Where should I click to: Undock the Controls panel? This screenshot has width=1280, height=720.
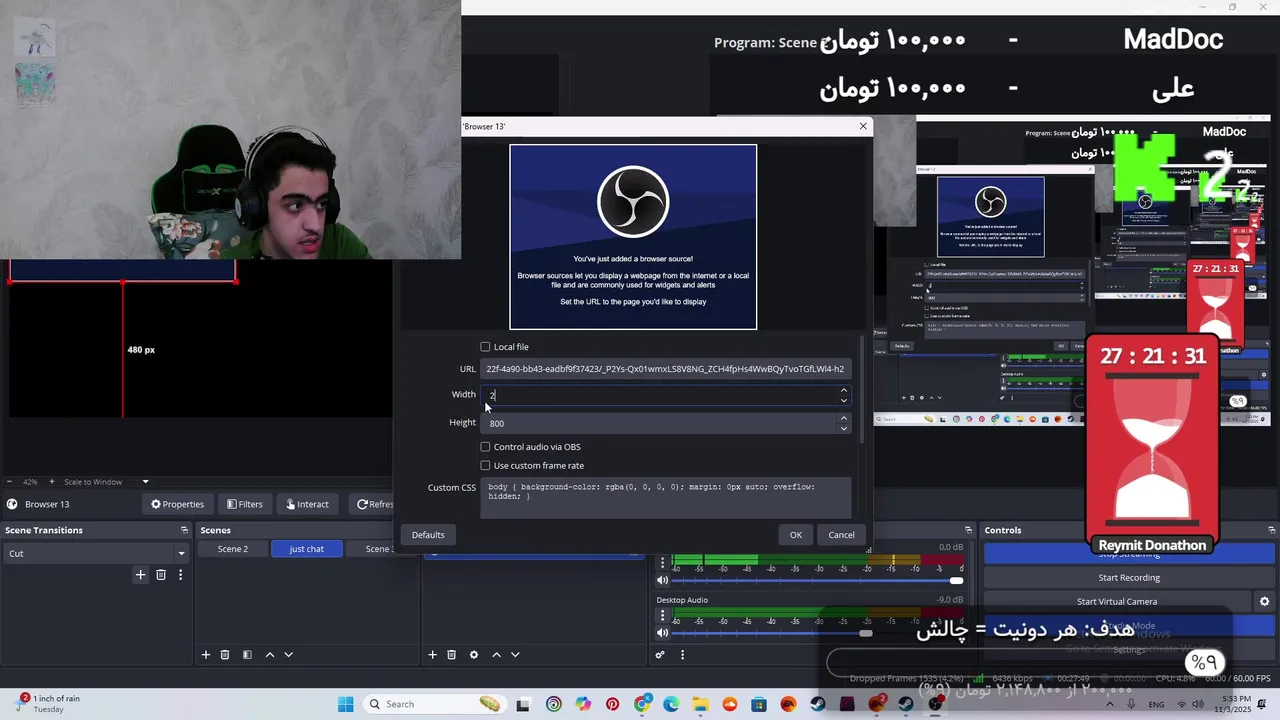click(1270, 530)
